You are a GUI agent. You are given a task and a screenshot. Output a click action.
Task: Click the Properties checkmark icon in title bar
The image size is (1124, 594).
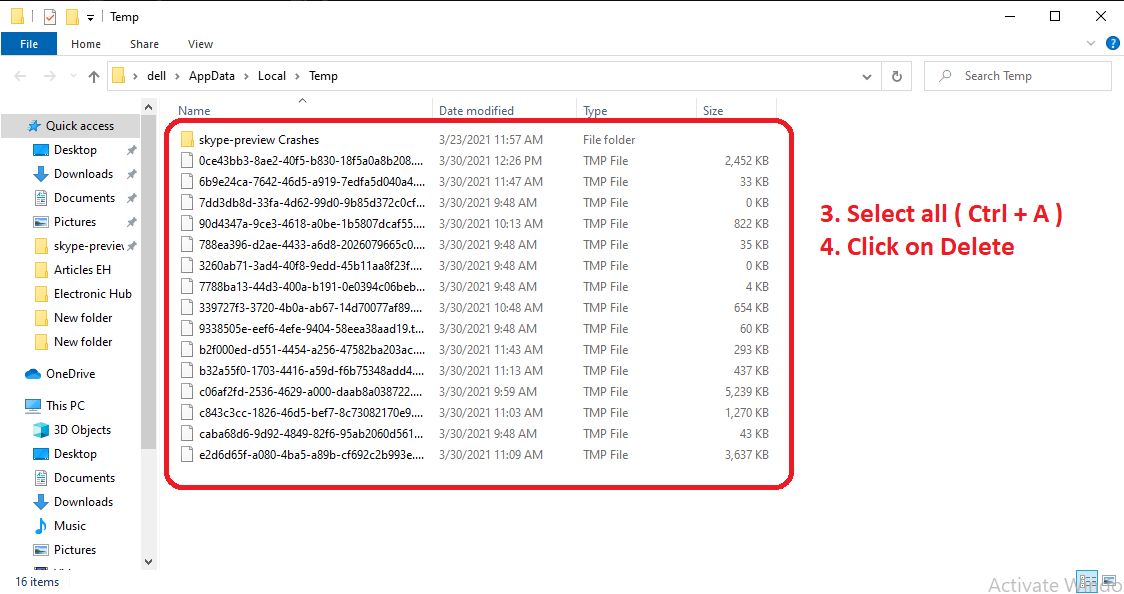pyautogui.click(x=49, y=16)
